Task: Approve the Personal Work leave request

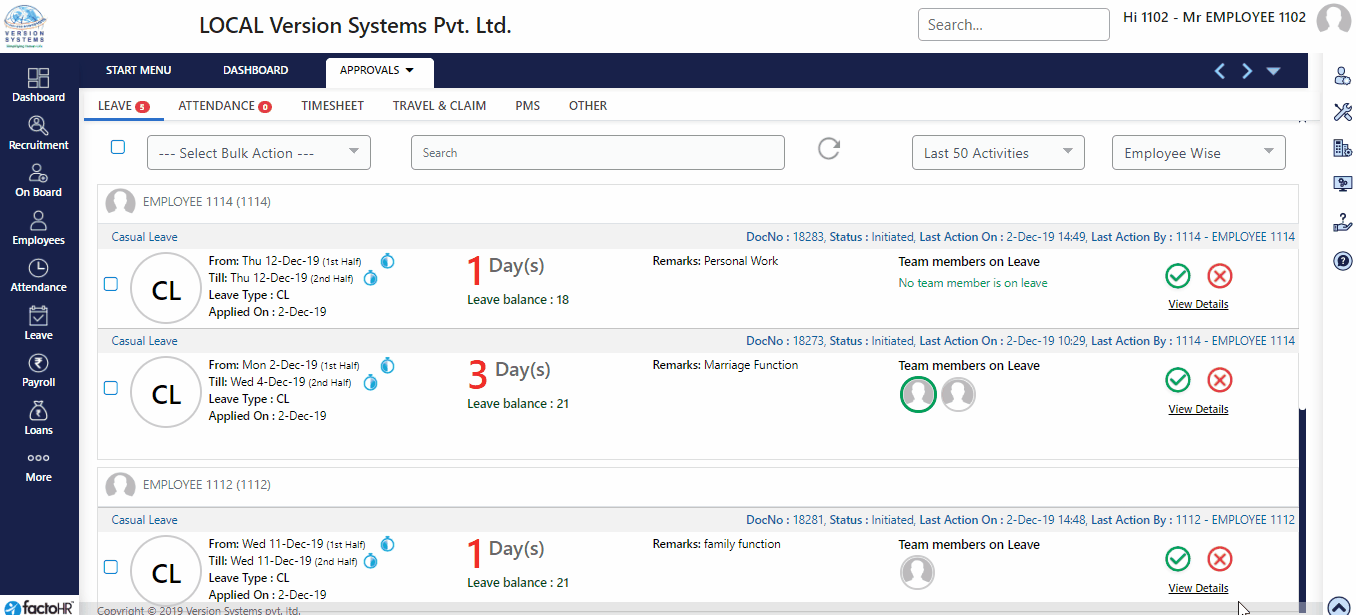Action: click(1178, 276)
